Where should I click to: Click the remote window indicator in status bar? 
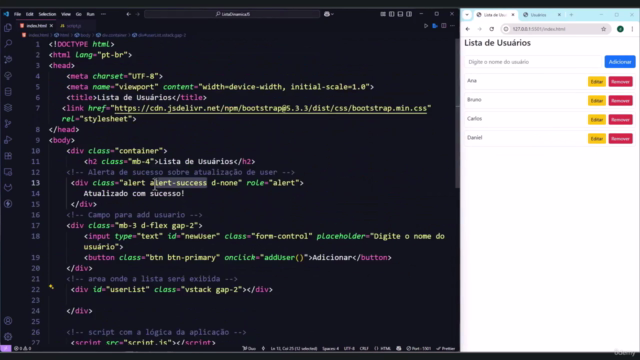coord(6,349)
